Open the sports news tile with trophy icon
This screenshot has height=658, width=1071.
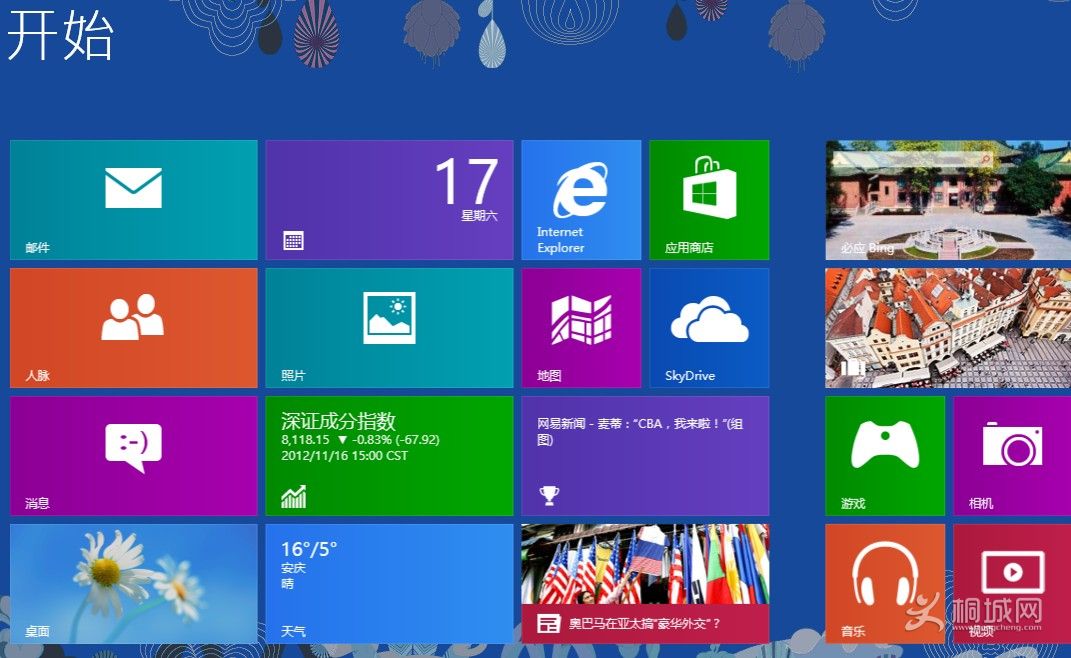click(x=645, y=456)
